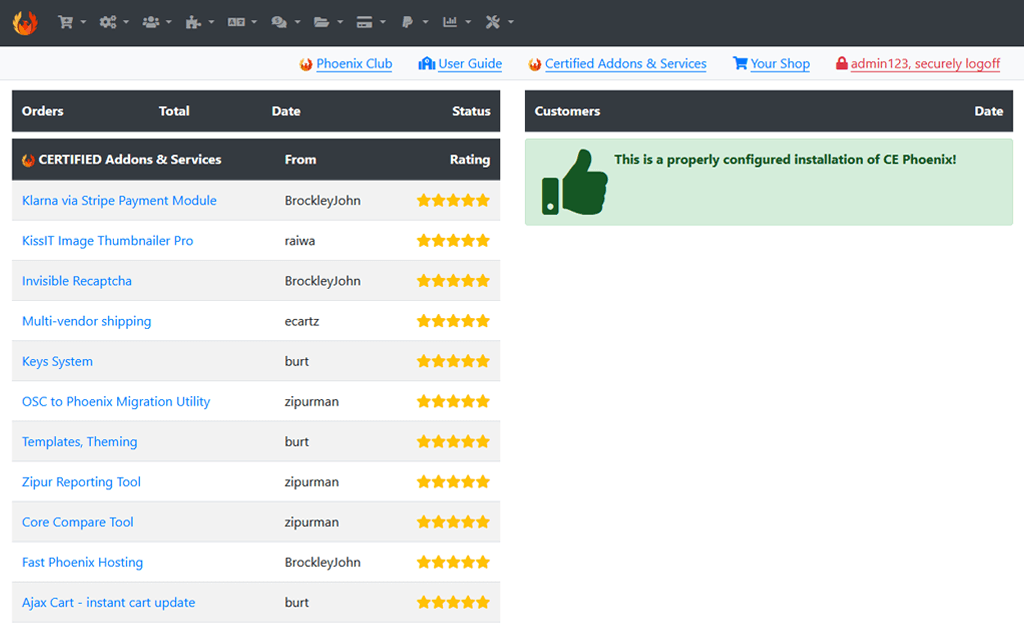
Task: Open the customers group icon menu
Action: [156, 22]
